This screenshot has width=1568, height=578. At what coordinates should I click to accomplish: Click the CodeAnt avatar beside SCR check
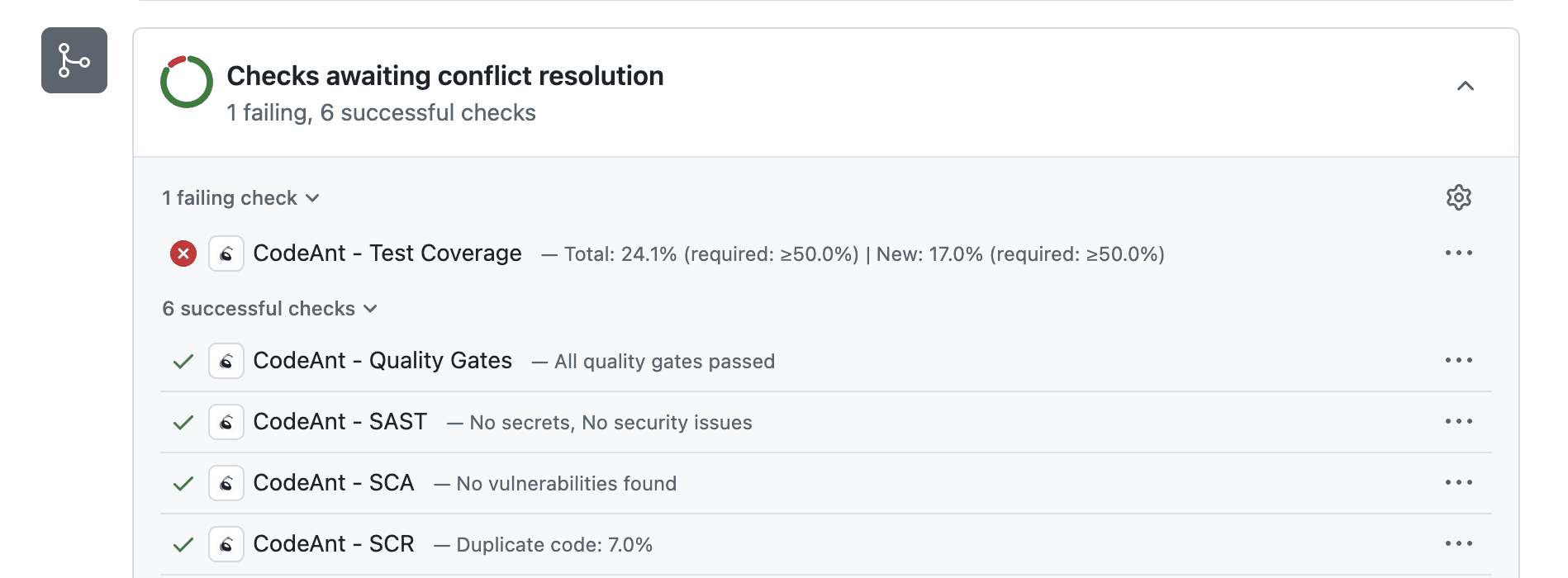[226, 543]
